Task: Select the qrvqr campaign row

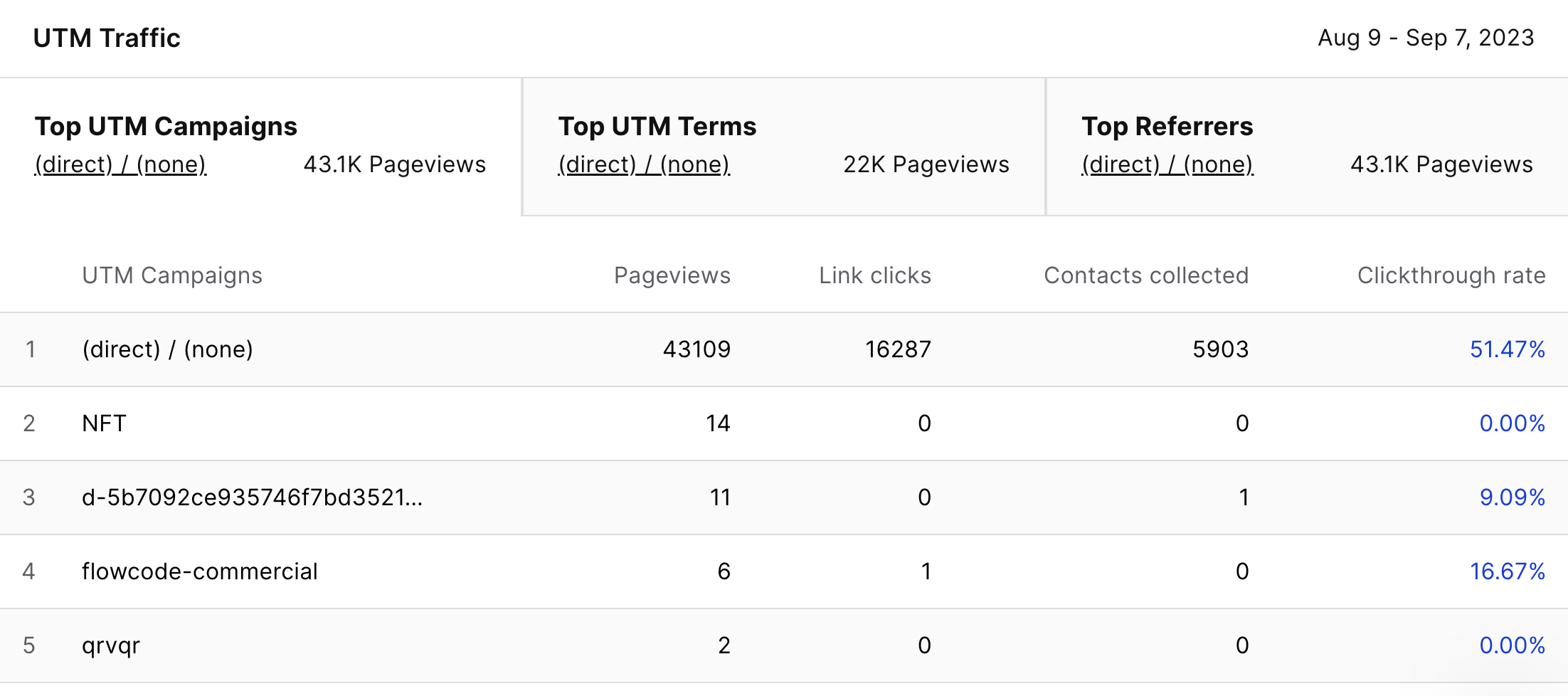Action: pyautogui.click(x=784, y=645)
